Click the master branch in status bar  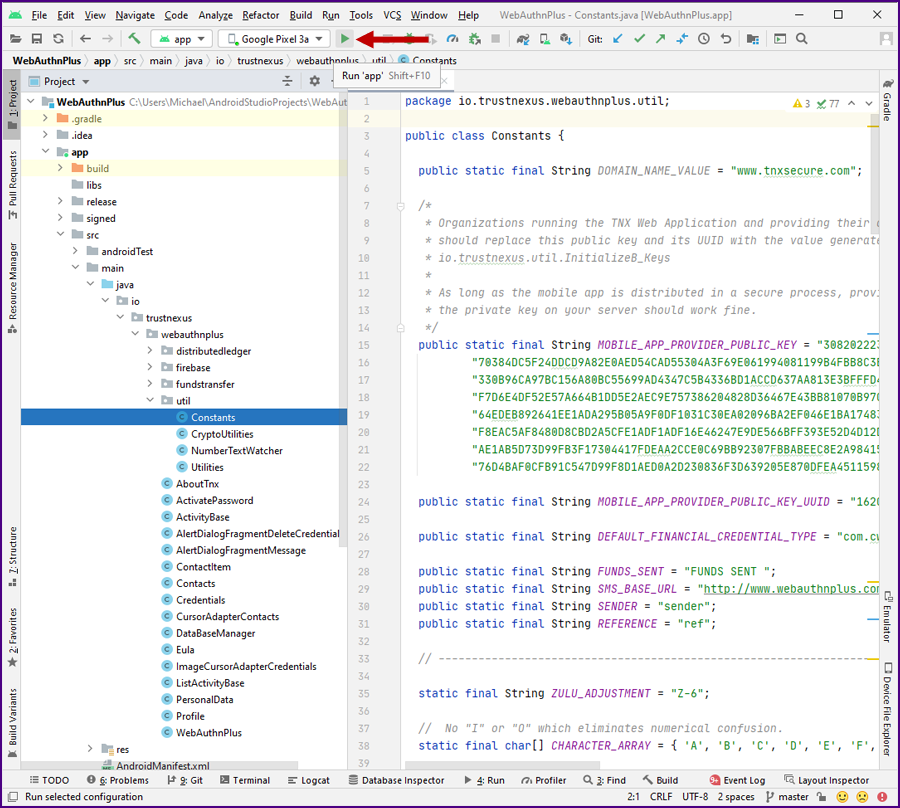coord(792,797)
